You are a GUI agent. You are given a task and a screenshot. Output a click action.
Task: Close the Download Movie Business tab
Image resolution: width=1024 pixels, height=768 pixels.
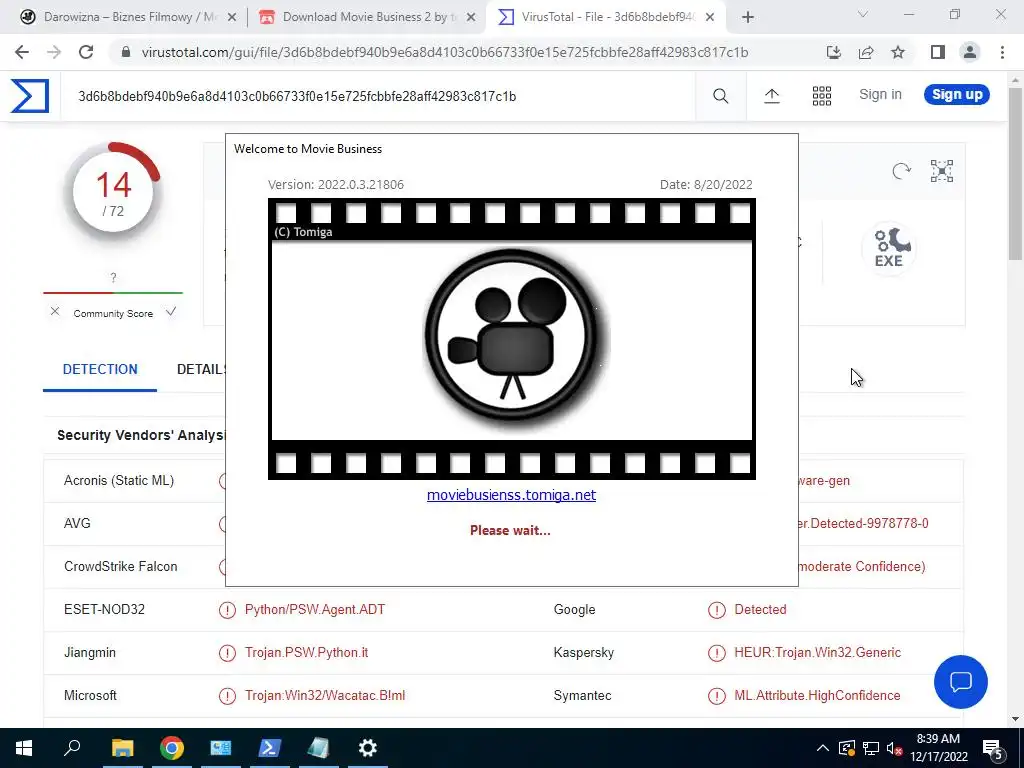[x=471, y=18]
